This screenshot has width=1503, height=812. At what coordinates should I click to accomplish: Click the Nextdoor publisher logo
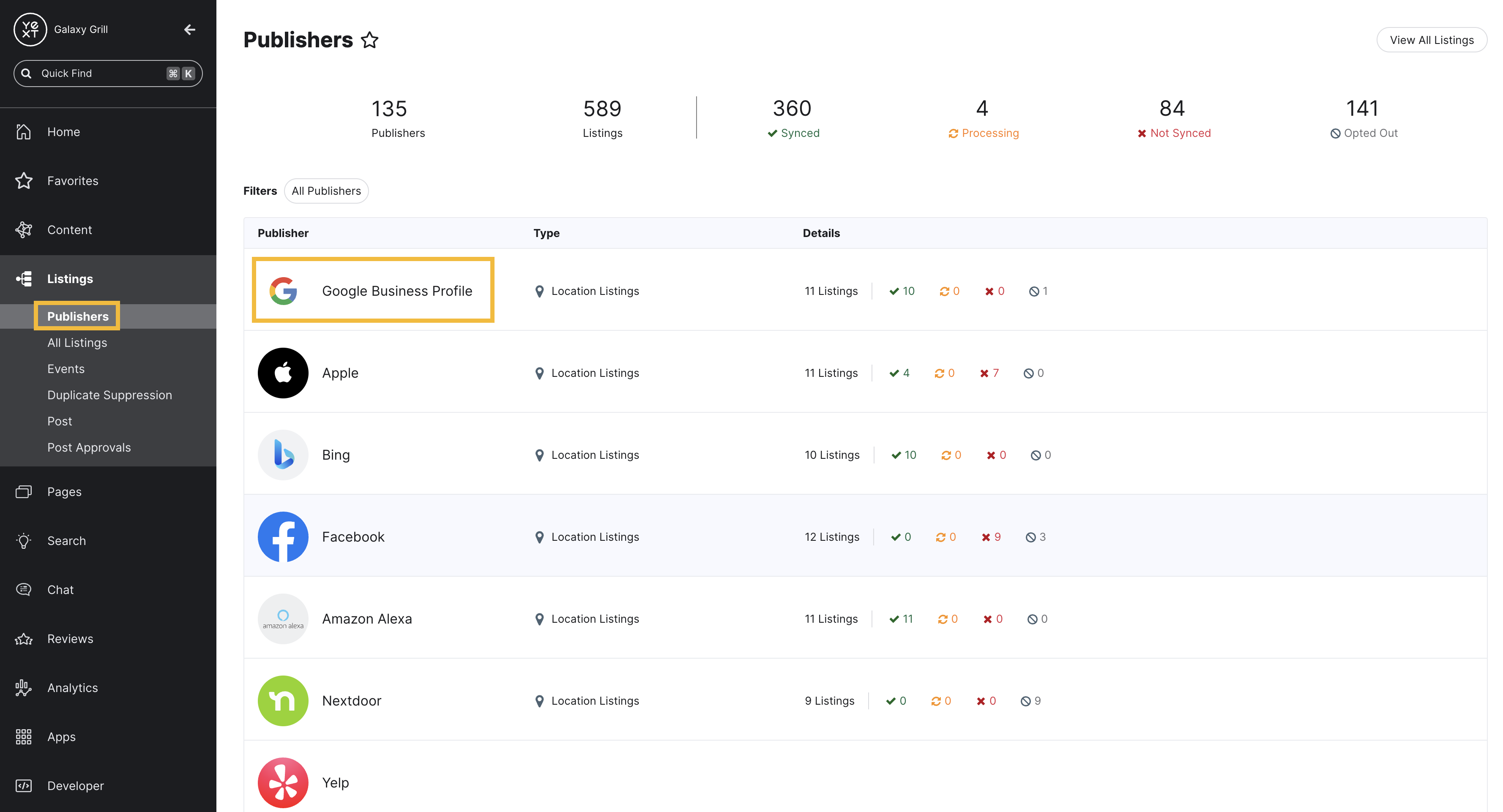pyautogui.click(x=283, y=700)
